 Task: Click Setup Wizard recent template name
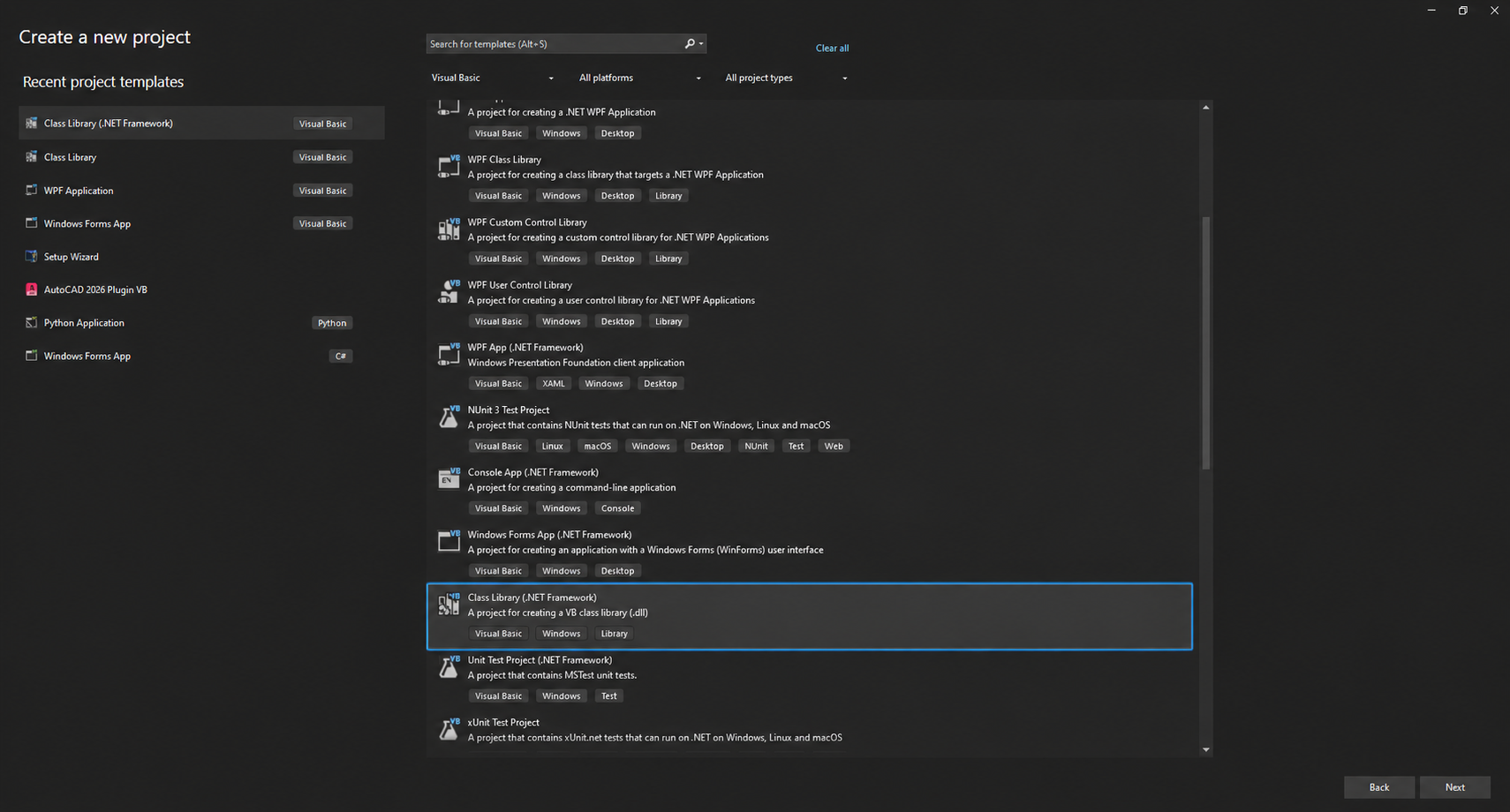[72, 257]
